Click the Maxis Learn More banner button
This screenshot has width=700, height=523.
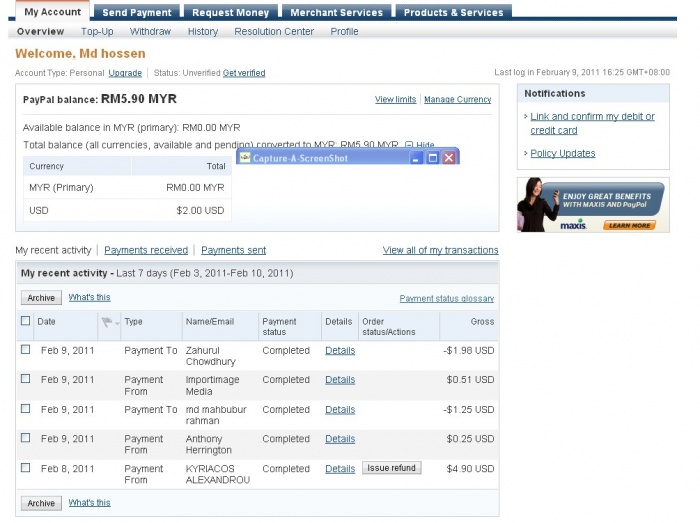(x=629, y=225)
